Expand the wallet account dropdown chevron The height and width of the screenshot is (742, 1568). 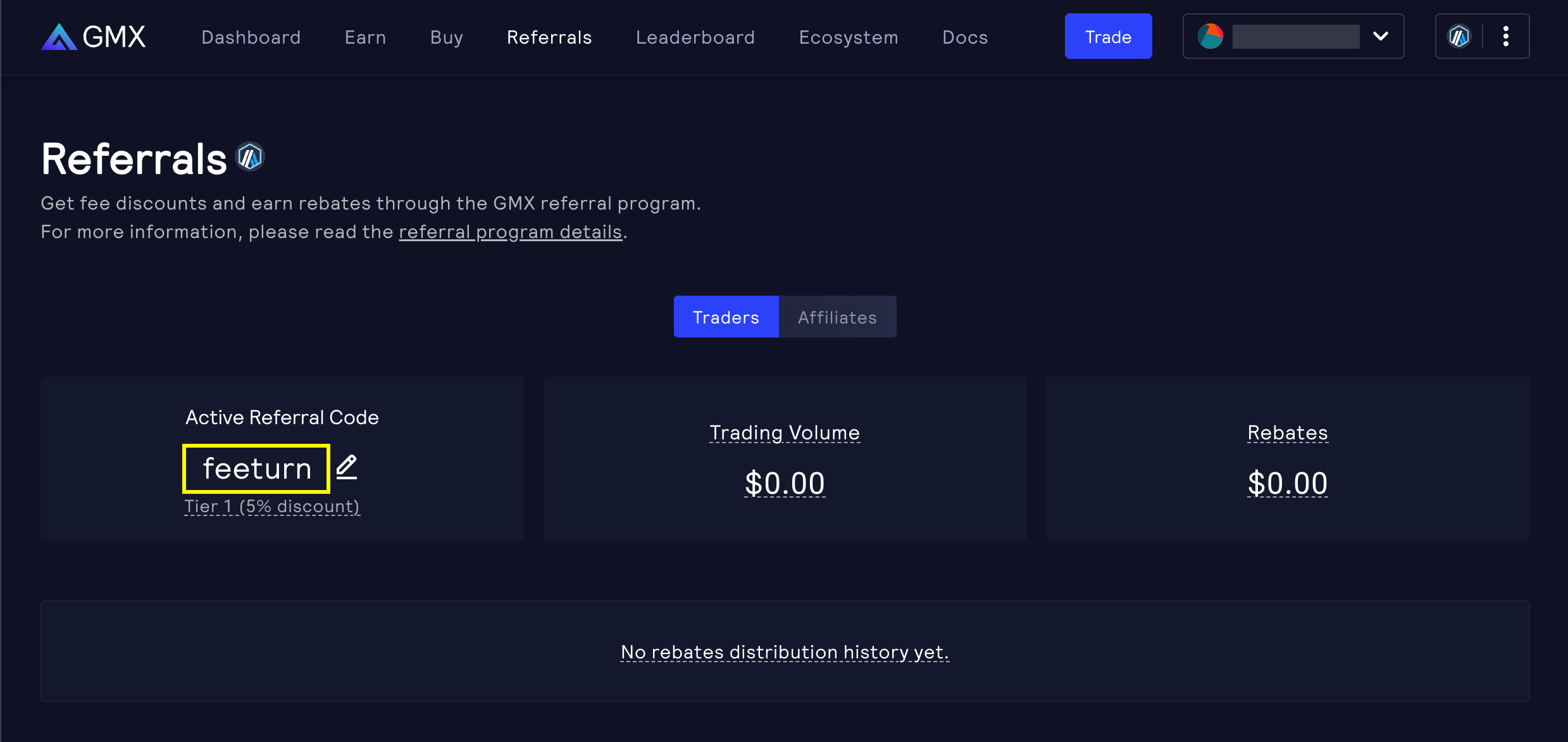(x=1381, y=37)
